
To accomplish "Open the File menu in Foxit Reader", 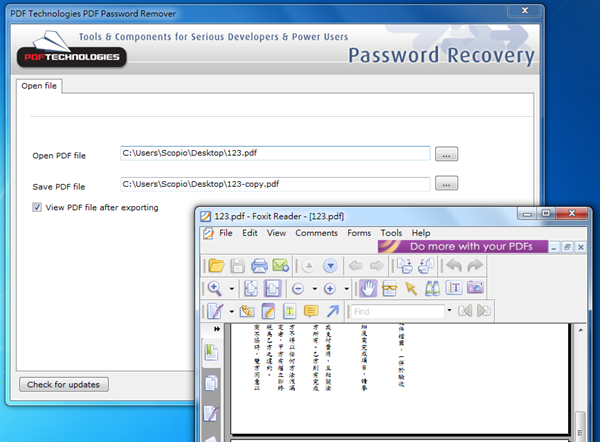I will pyautogui.click(x=226, y=233).
